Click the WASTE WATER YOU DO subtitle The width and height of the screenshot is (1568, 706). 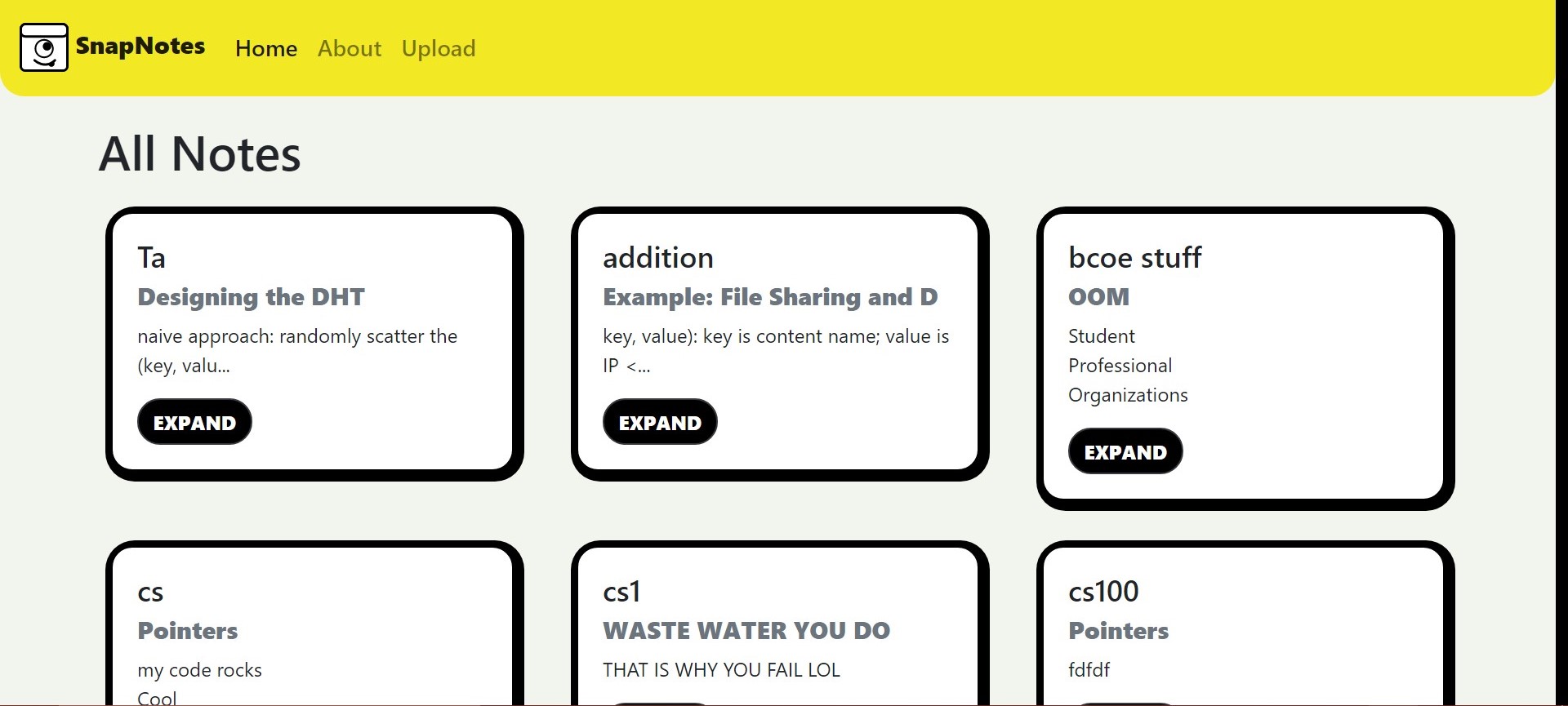(x=746, y=631)
